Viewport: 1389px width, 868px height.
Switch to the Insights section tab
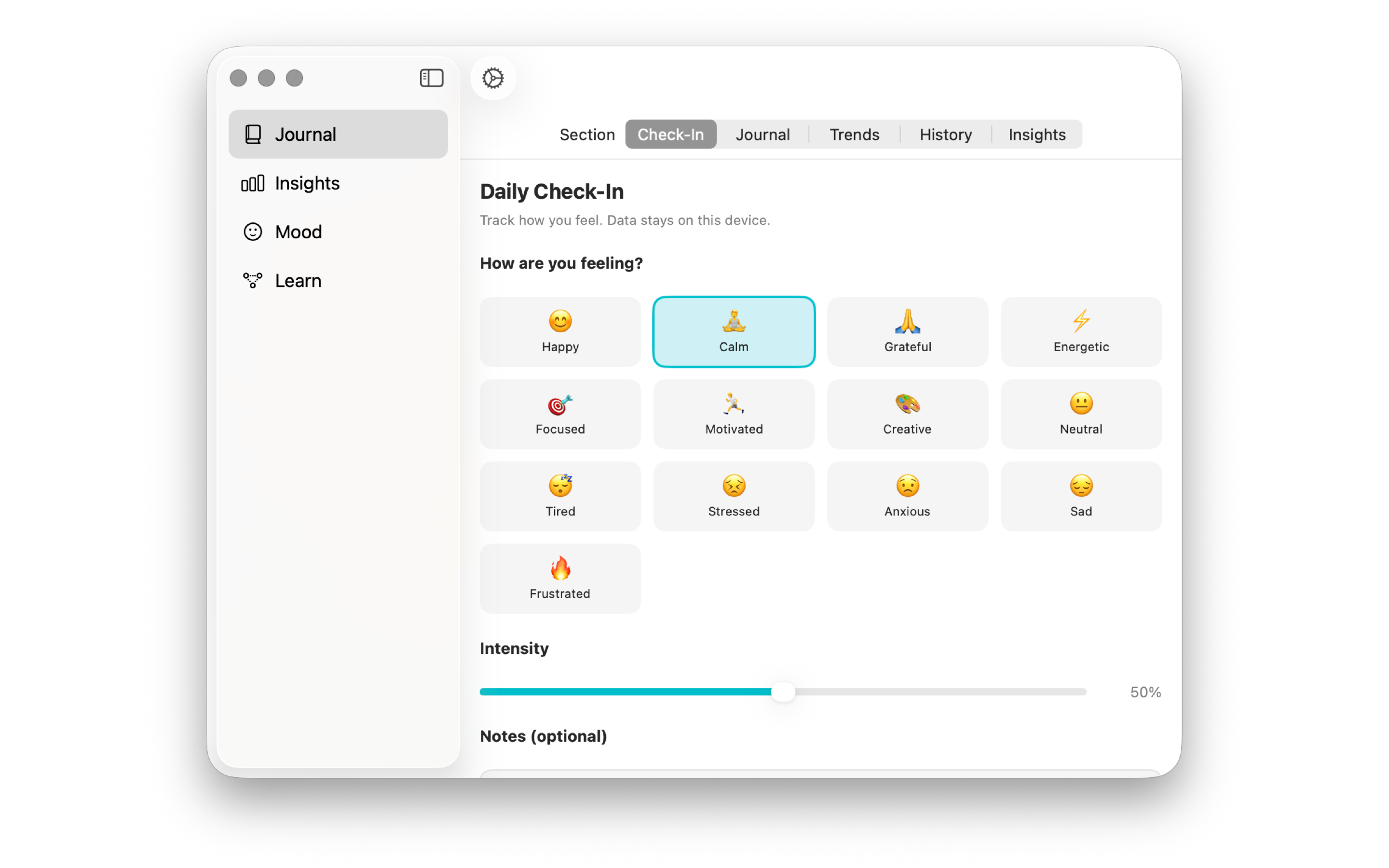tap(1036, 135)
